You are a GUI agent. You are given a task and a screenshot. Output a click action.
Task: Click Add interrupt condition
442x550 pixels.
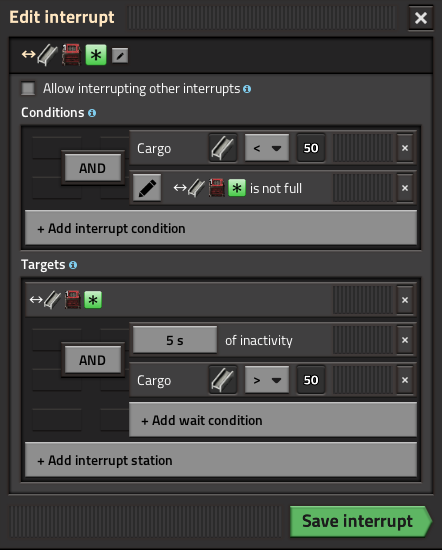click(x=221, y=228)
